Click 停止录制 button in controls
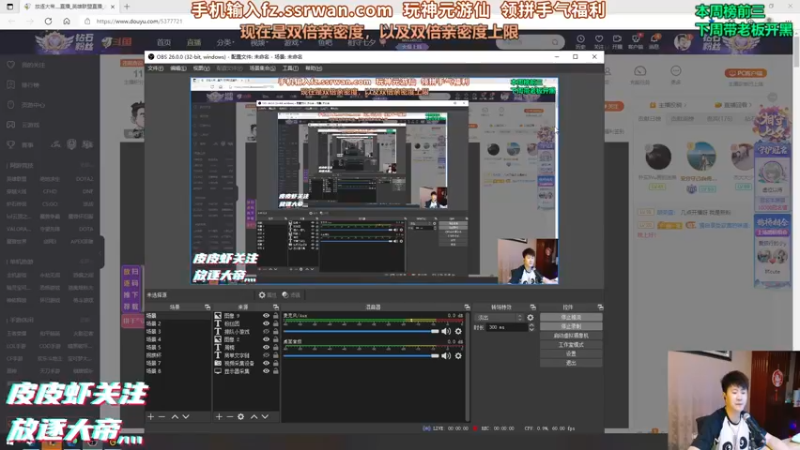The height and width of the screenshot is (450, 800). coord(571,327)
